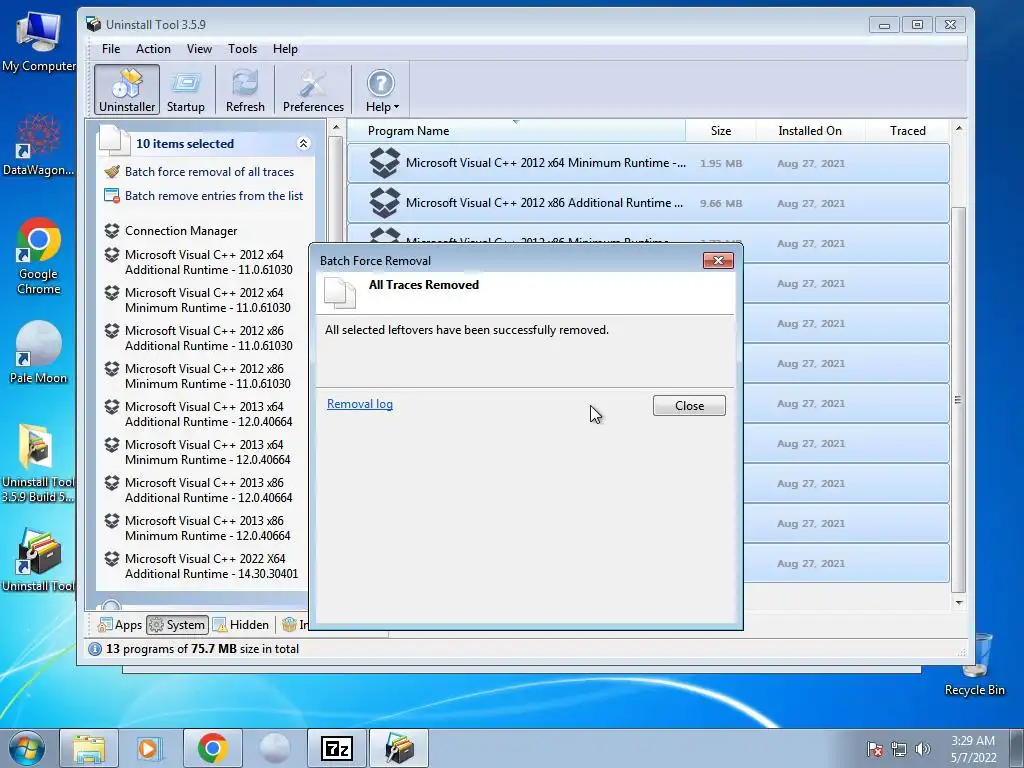This screenshot has width=1024, height=768.
Task: Click the document icon beside All Traces Removed
Action: click(x=340, y=293)
